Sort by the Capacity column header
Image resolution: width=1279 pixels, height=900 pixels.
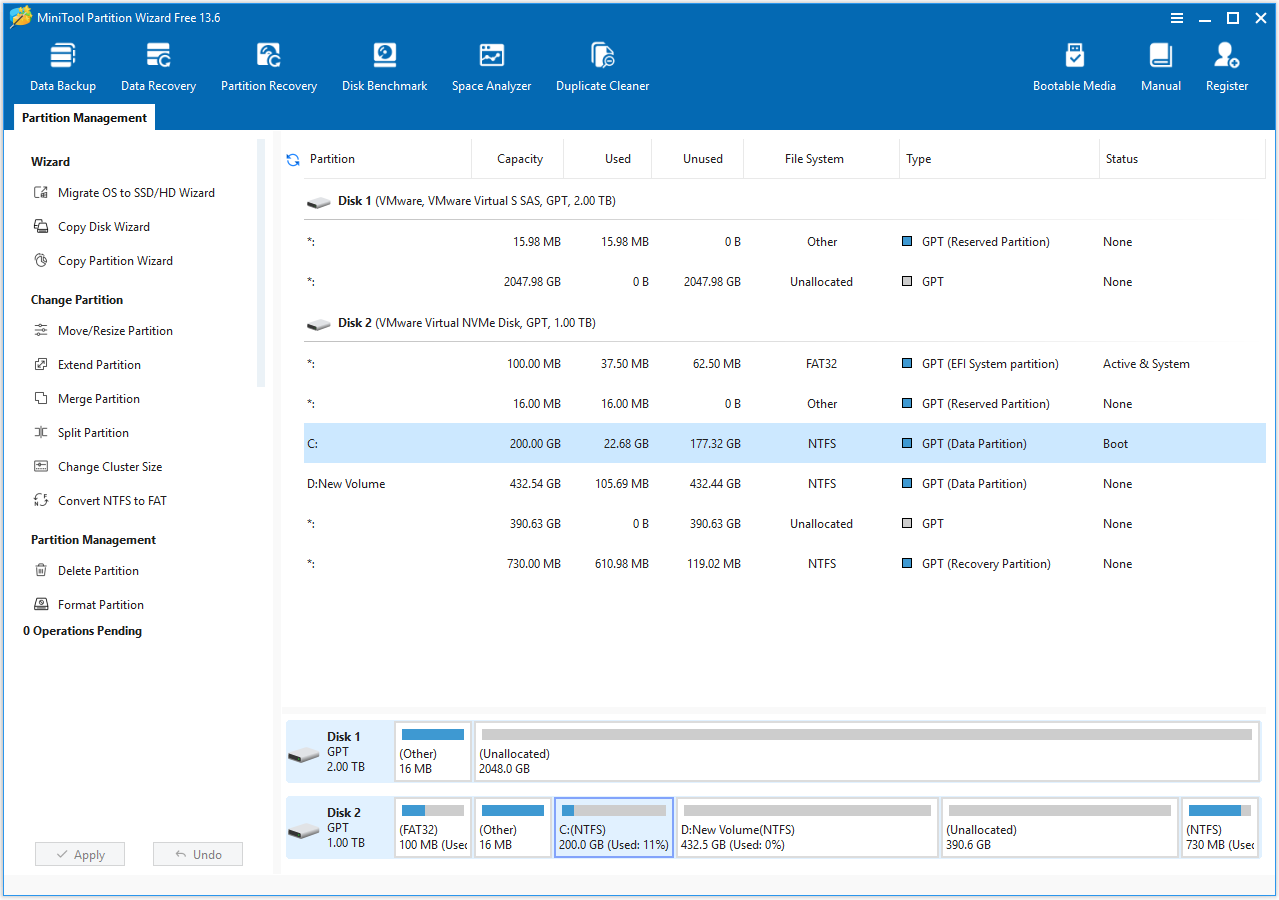[520, 159]
